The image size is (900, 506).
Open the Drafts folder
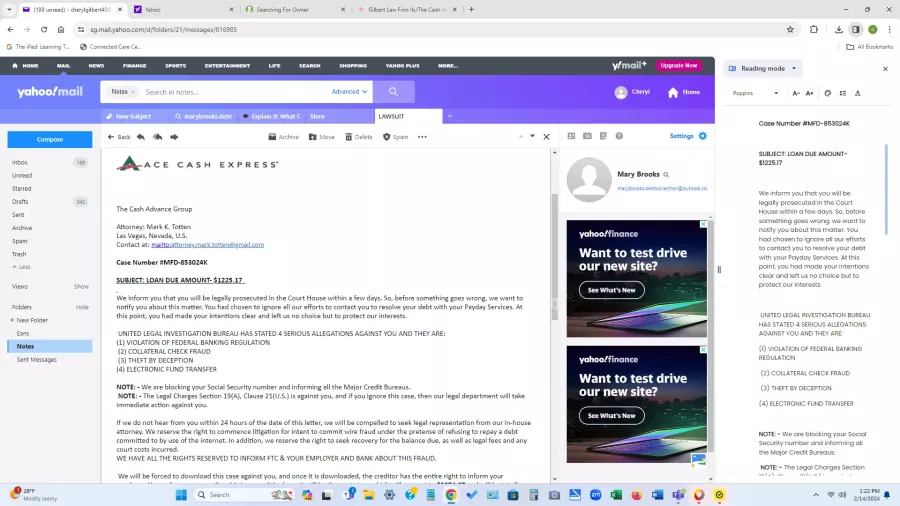pyautogui.click(x=20, y=201)
